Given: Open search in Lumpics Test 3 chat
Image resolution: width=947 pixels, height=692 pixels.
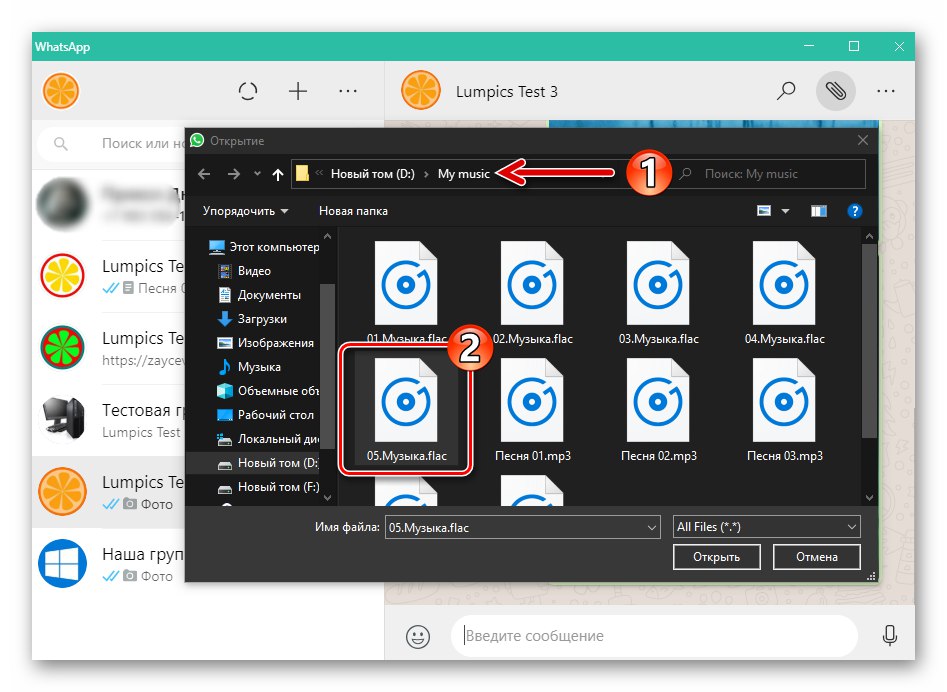Looking at the screenshot, I should tap(786, 91).
